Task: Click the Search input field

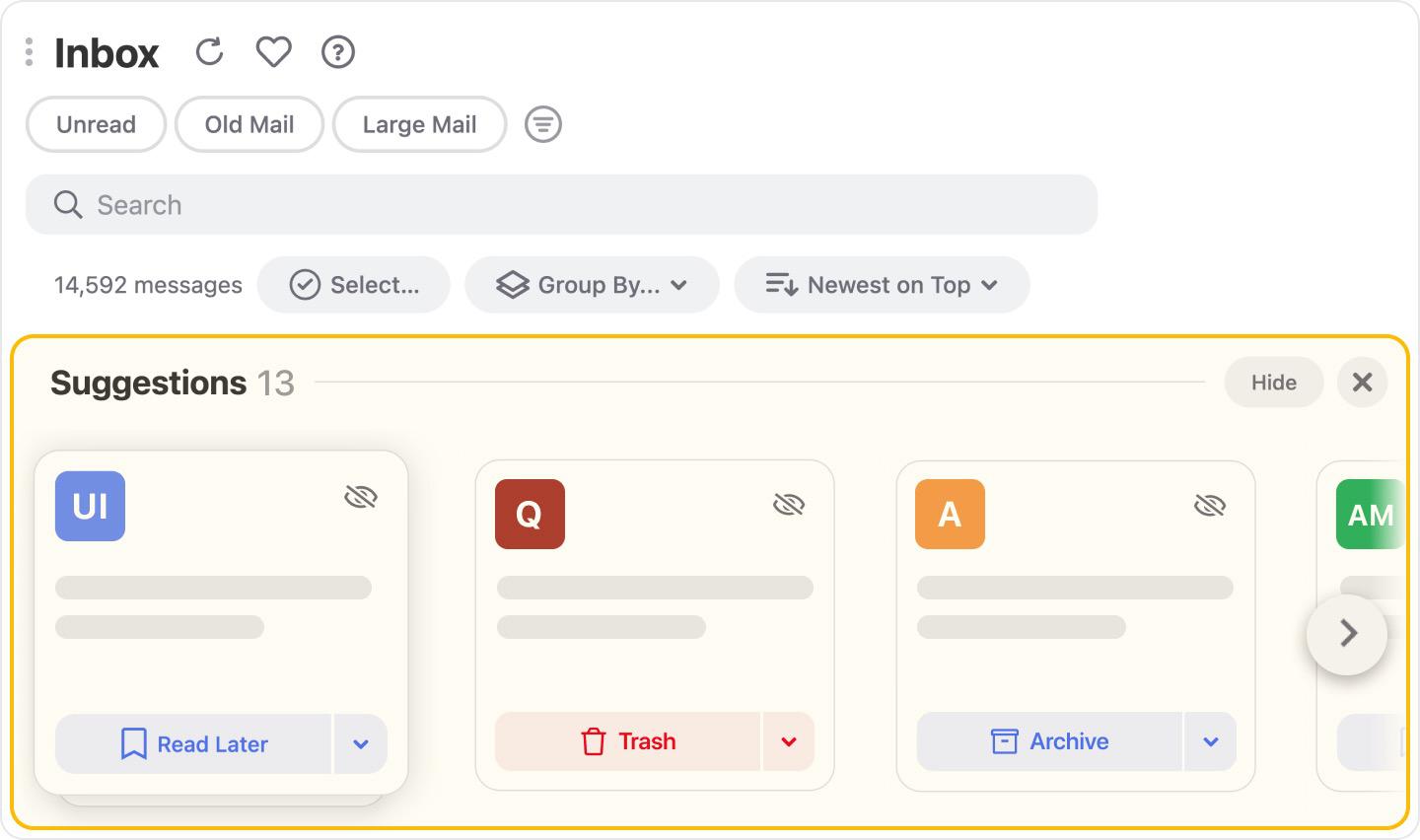Action: pos(561,205)
